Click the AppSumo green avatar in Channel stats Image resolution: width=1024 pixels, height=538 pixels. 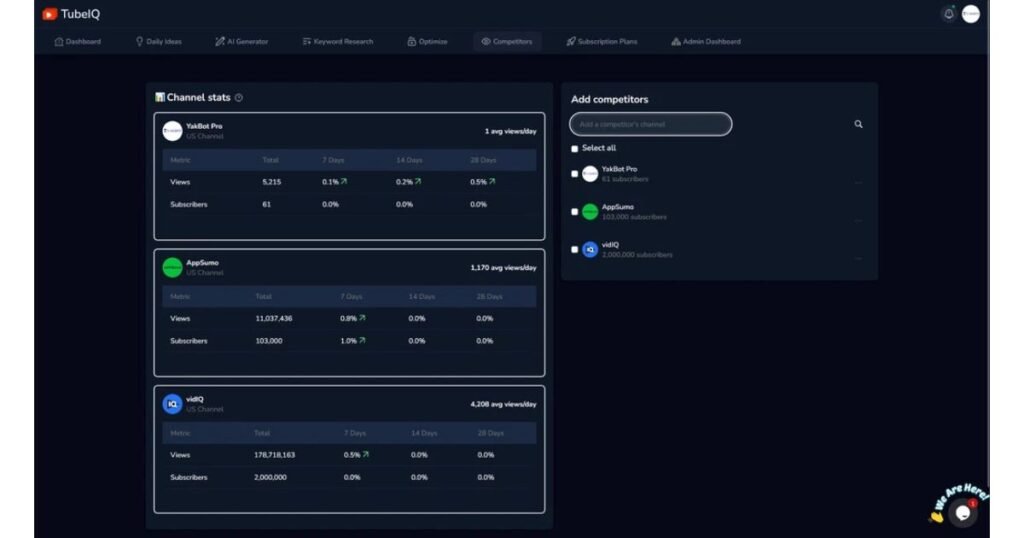(172, 268)
